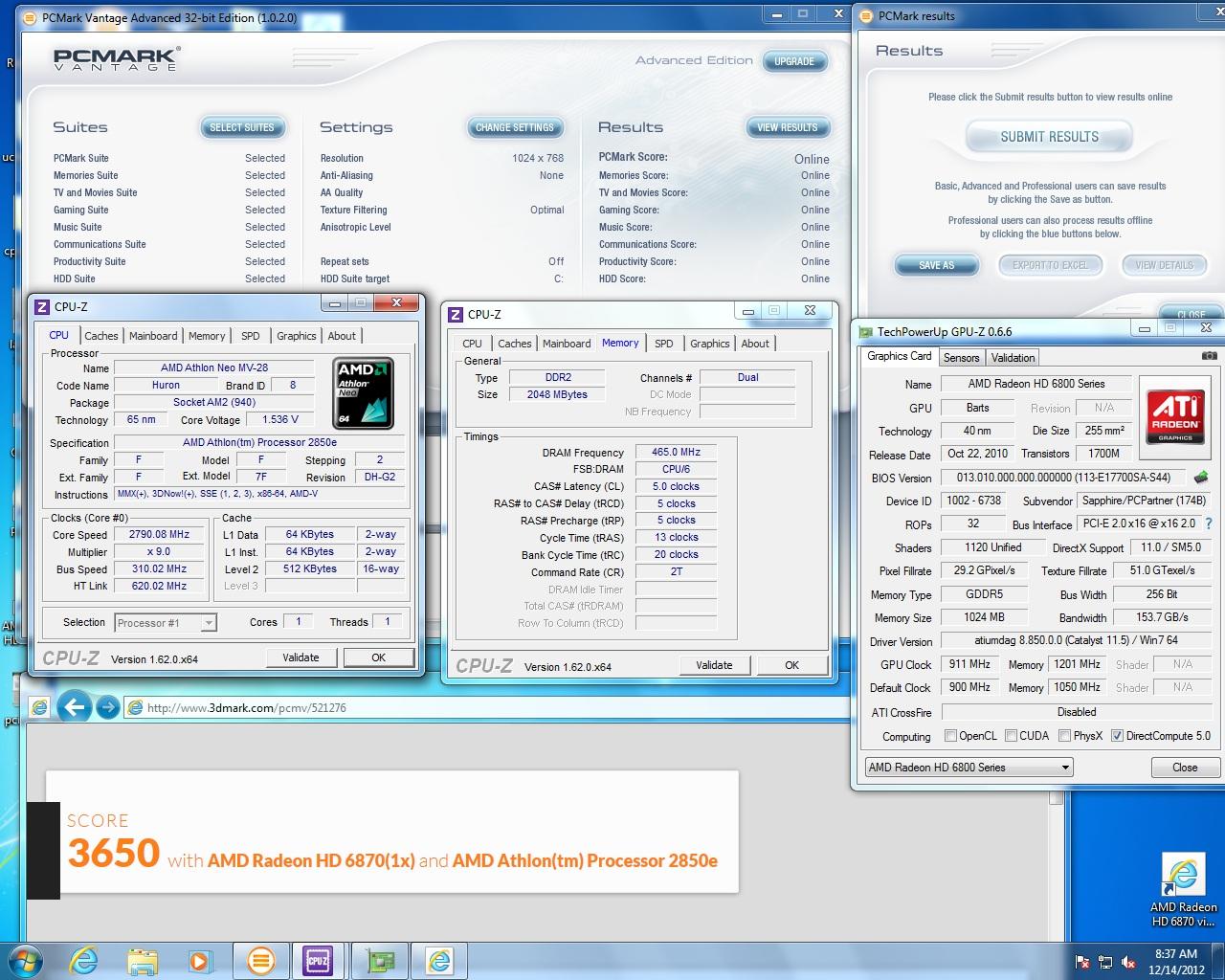The height and width of the screenshot is (980, 1225).
Task: Click the SAVE AS button in results
Action: [936, 265]
